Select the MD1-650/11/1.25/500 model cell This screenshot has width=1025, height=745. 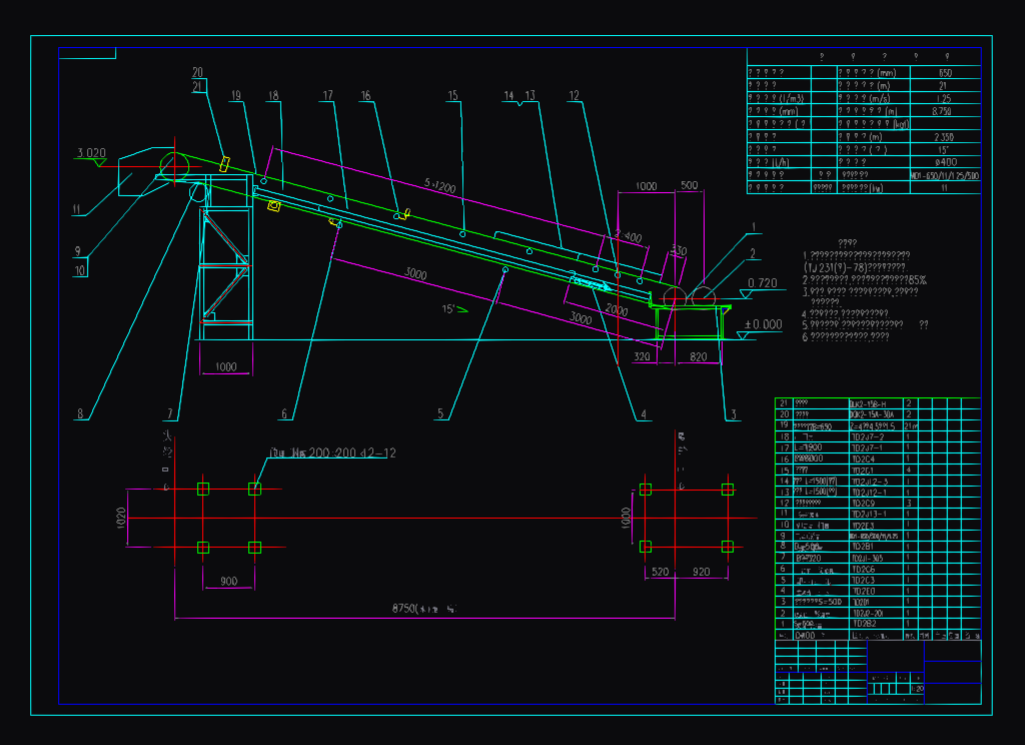(945, 175)
